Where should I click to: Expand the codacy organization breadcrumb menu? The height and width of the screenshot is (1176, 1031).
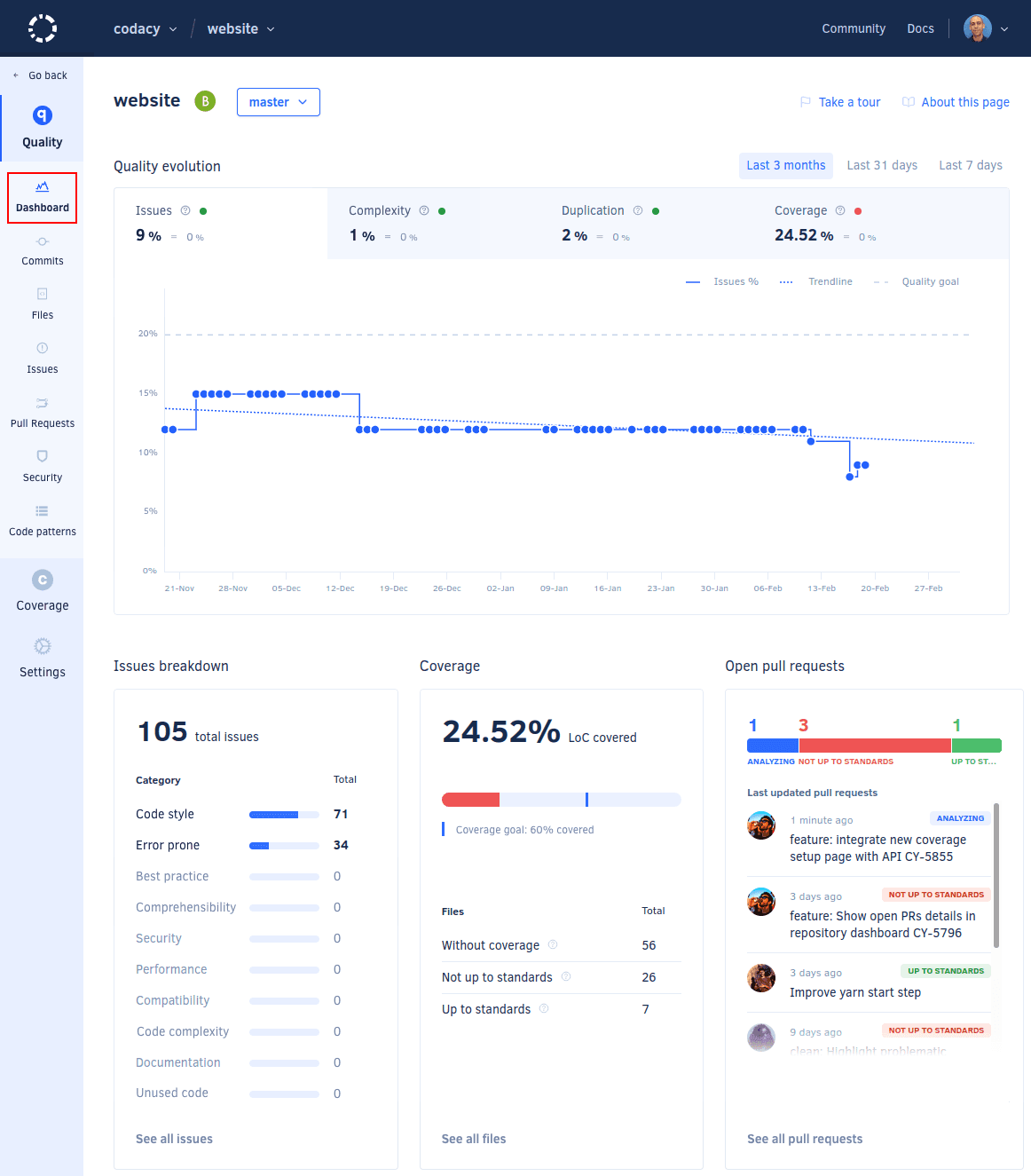[145, 28]
